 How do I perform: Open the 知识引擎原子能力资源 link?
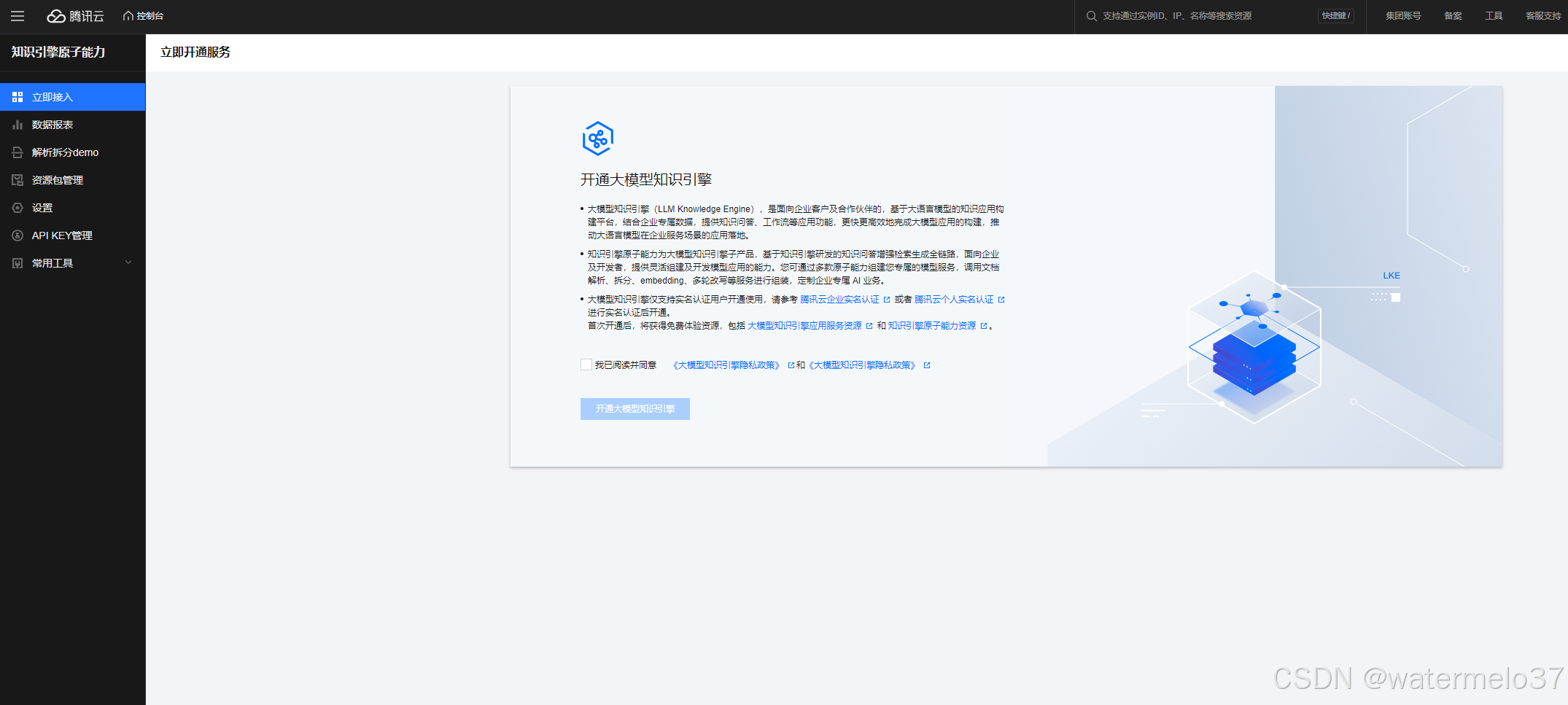(x=932, y=326)
